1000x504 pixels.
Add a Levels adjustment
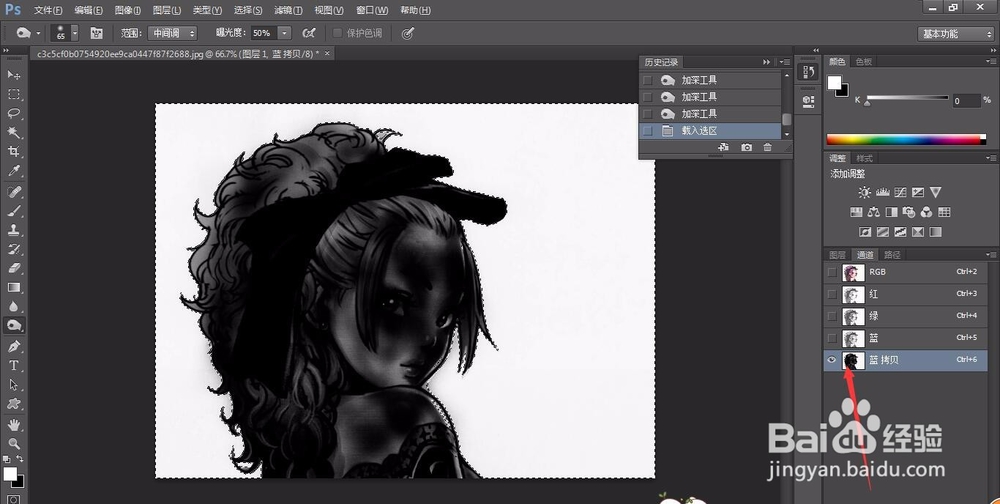point(883,192)
